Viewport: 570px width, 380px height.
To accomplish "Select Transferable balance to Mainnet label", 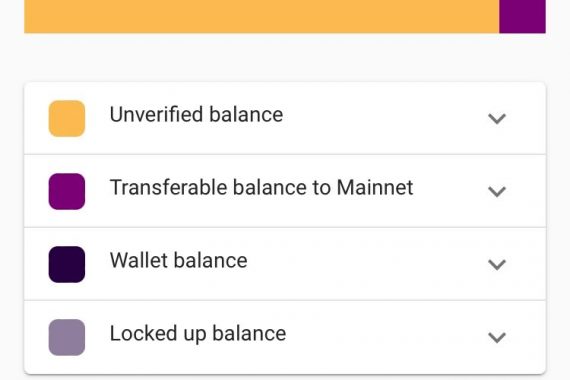I will [261, 187].
